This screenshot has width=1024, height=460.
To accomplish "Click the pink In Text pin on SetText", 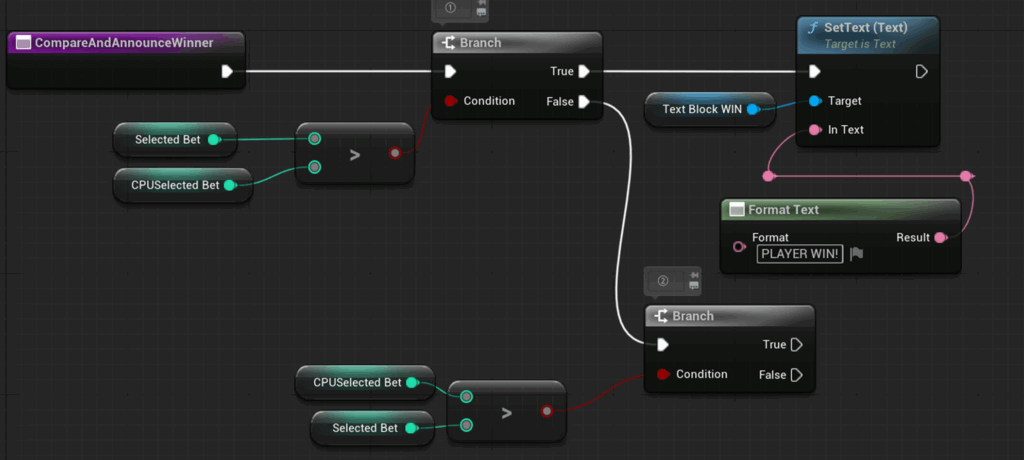I will click(814, 130).
